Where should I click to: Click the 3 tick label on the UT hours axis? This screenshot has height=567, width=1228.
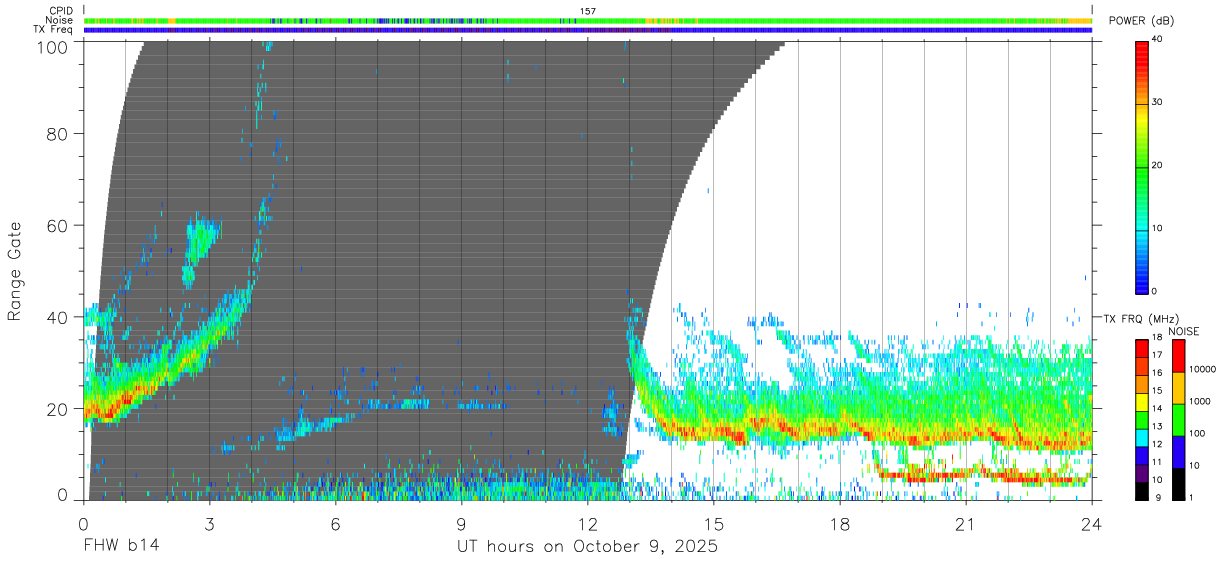209,524
